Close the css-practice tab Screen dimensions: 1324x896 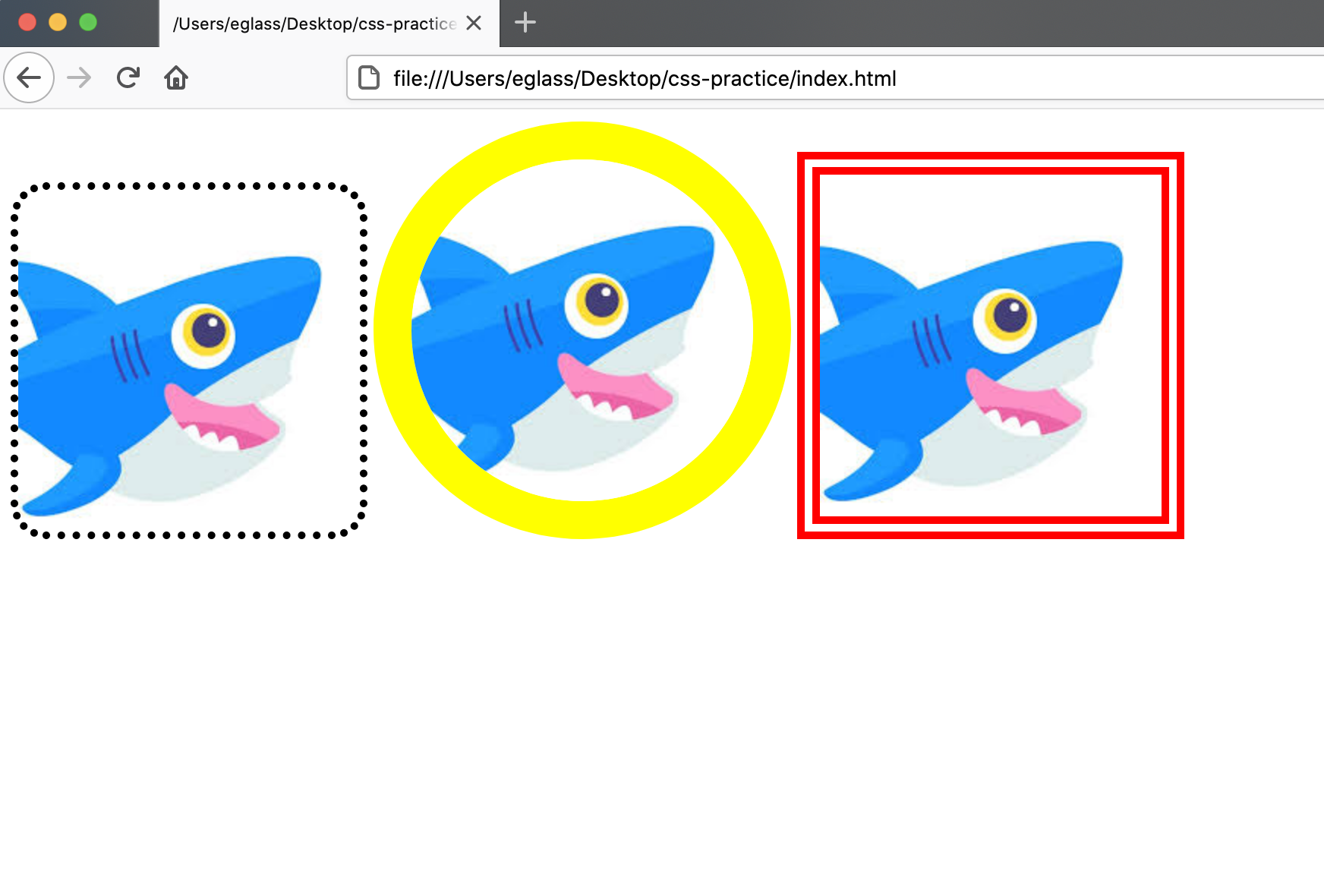(474, 23)
